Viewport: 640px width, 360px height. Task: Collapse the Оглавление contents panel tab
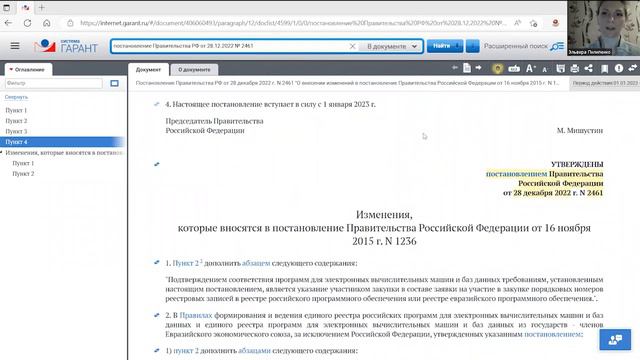point(28,69)
